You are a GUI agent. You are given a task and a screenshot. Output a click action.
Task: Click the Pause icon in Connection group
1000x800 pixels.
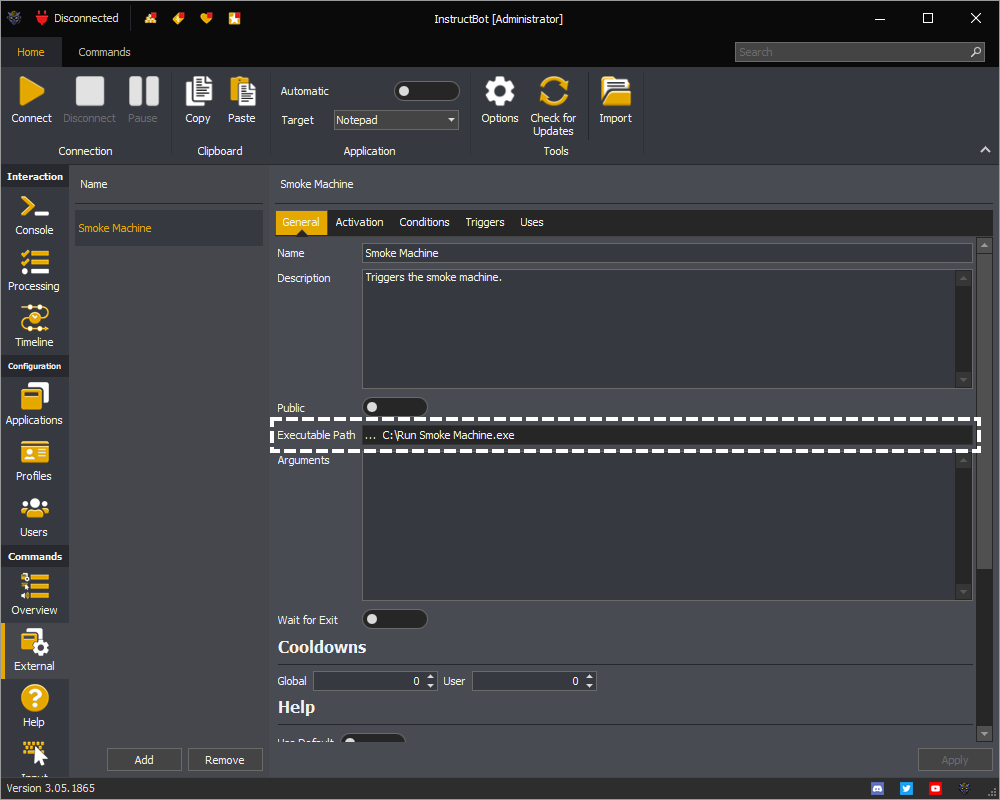[x=143, y=91]
